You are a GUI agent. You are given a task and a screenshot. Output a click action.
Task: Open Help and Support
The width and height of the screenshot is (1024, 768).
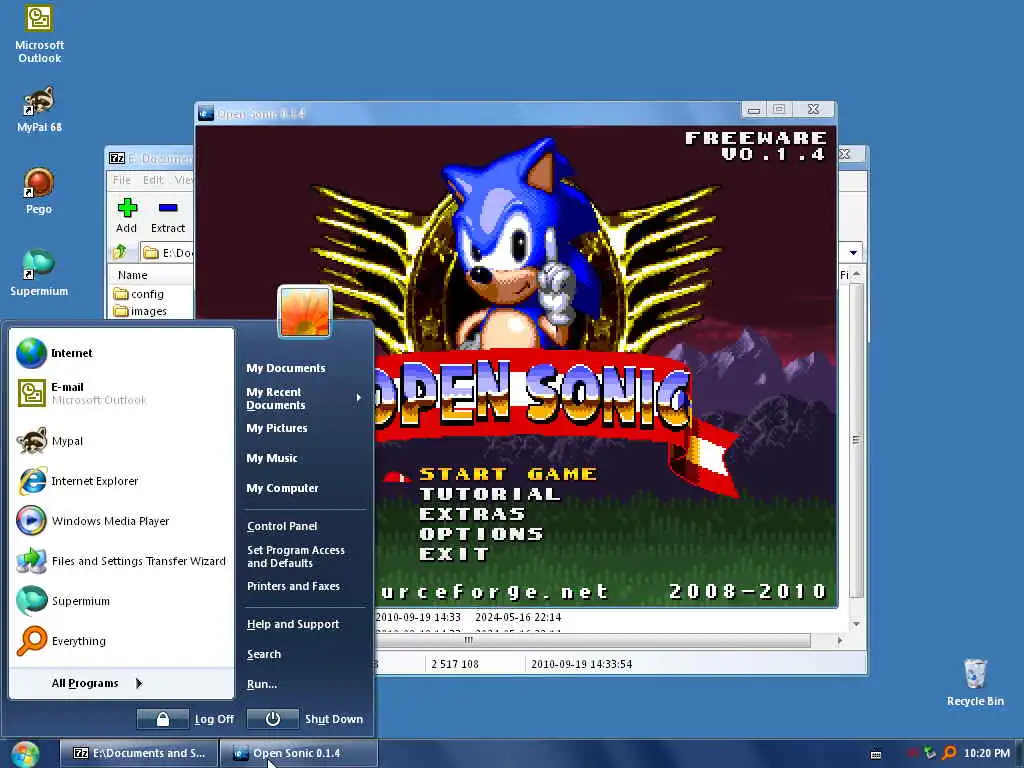(293, 624)
